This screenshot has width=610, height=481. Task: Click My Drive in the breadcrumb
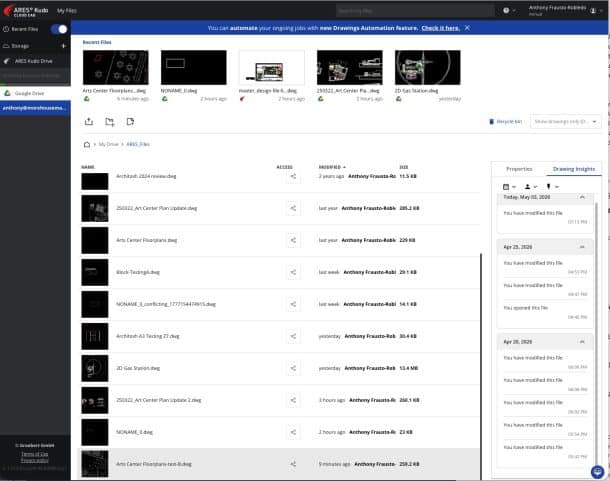coord(108,144)
